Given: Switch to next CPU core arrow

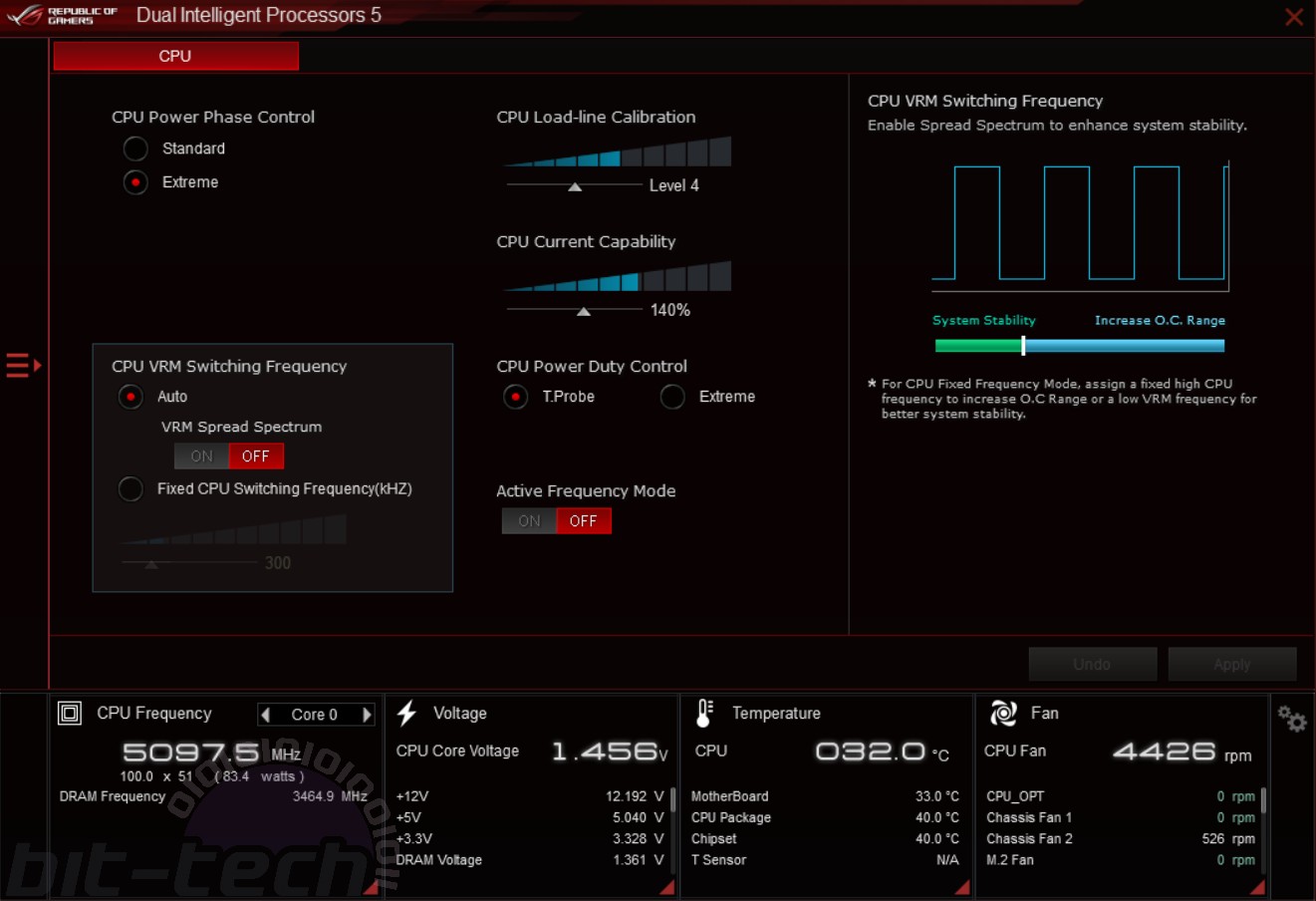Looking at the screenshot, I should [x=367, y=715].
